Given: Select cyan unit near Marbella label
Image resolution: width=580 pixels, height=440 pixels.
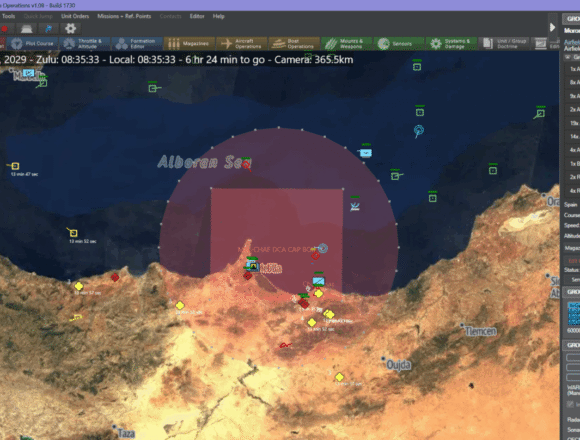Looking at the screenshot, I should point(28,73).
